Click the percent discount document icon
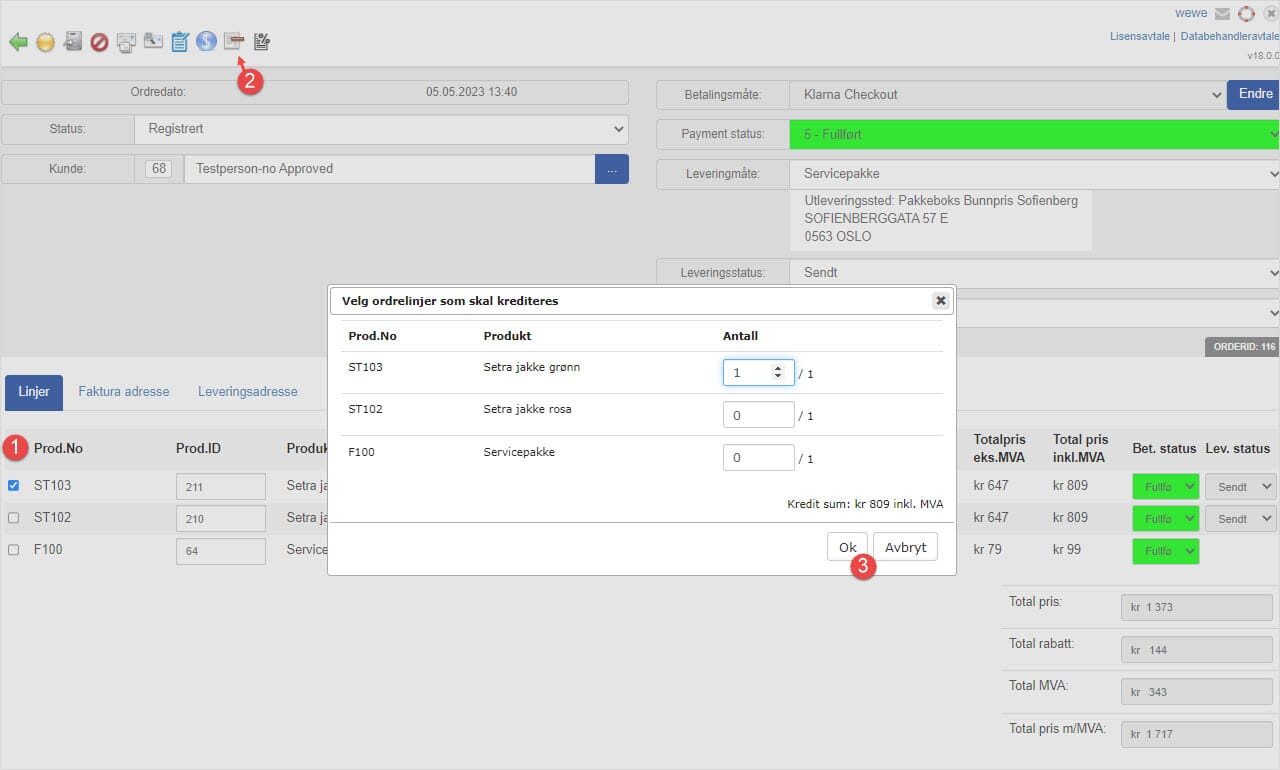This screenshot has width=1280, height=770. pyautogui.click(x=261, y=42)
